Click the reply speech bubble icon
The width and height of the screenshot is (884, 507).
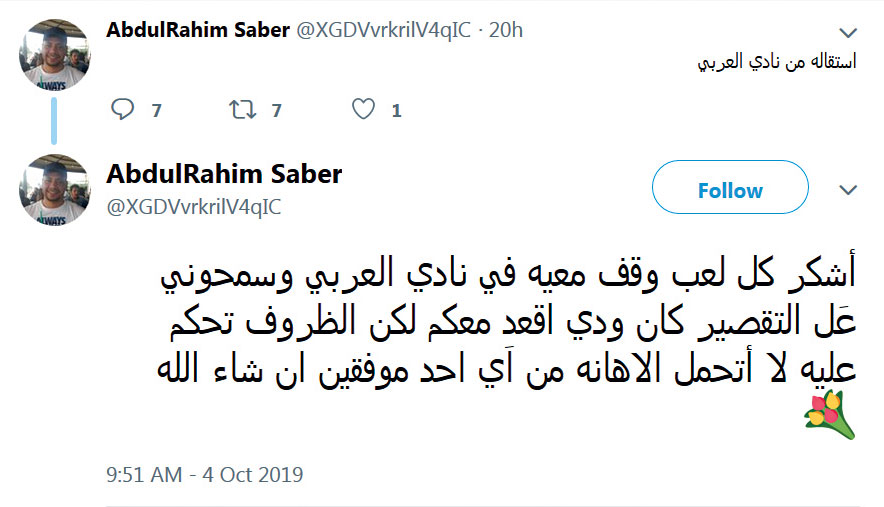tap(122, 110)
